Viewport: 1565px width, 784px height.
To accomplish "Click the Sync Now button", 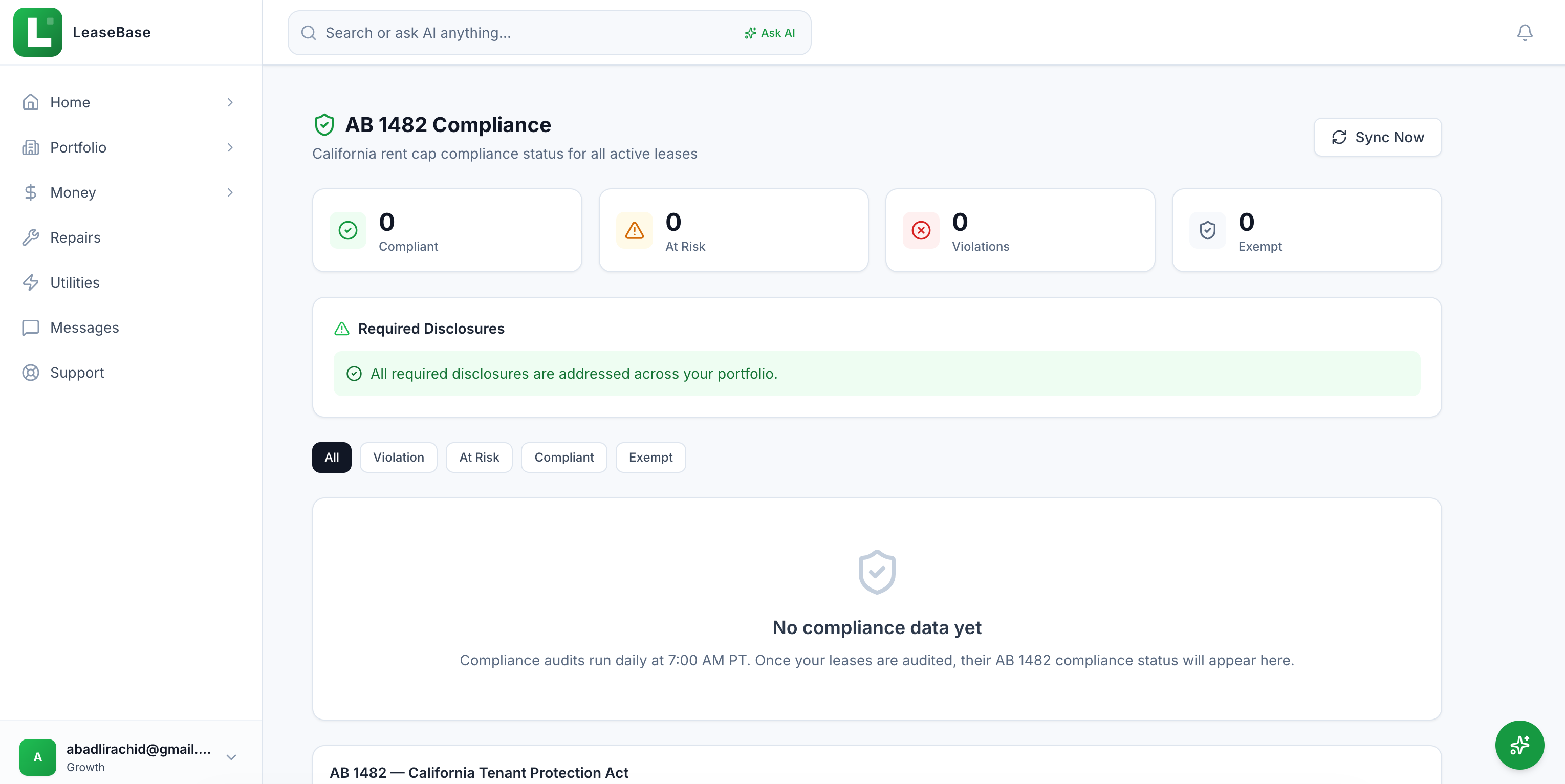I will point(1377,137).
